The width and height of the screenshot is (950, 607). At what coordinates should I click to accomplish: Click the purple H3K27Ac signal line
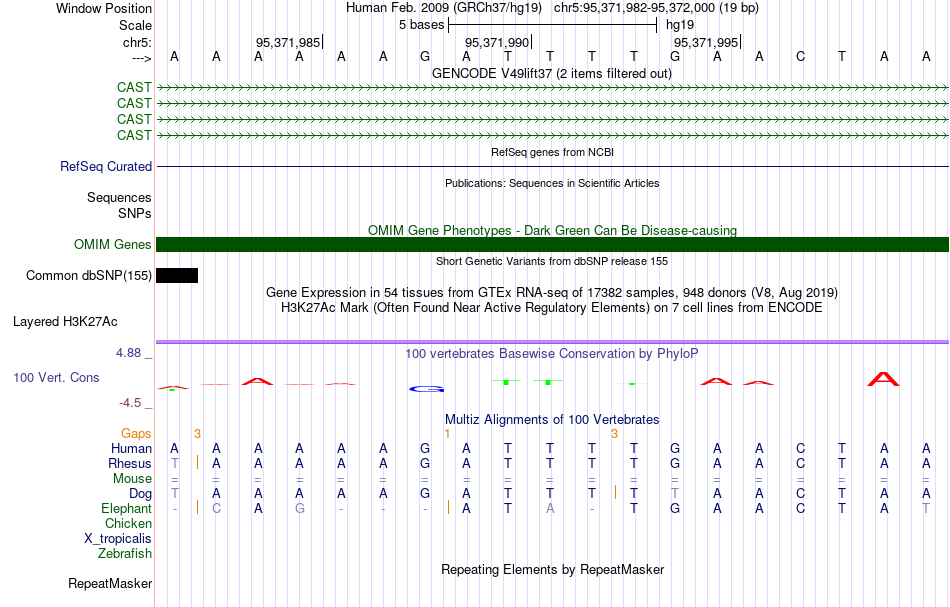(x=552, y=342)
